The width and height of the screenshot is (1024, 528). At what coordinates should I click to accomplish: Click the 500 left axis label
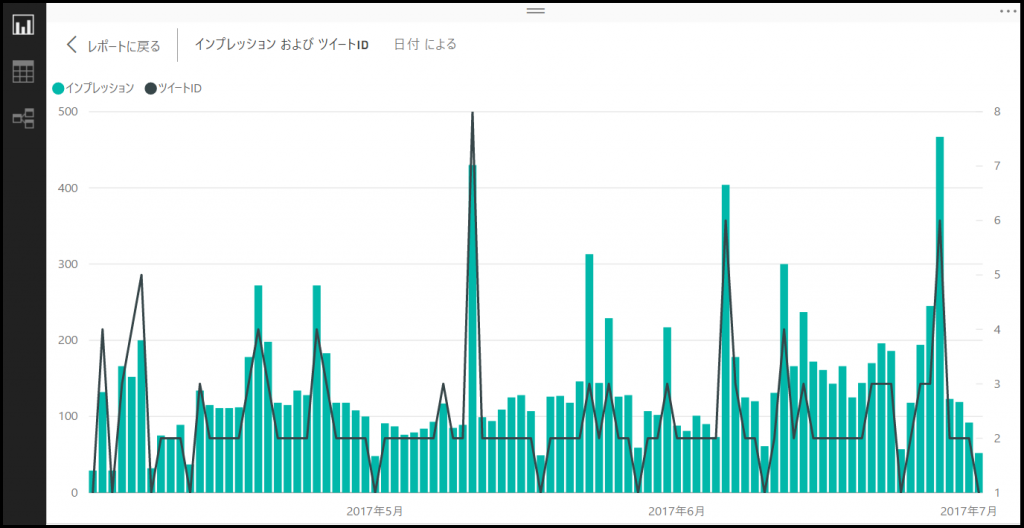pyautogui.click(x=69, y=112)
